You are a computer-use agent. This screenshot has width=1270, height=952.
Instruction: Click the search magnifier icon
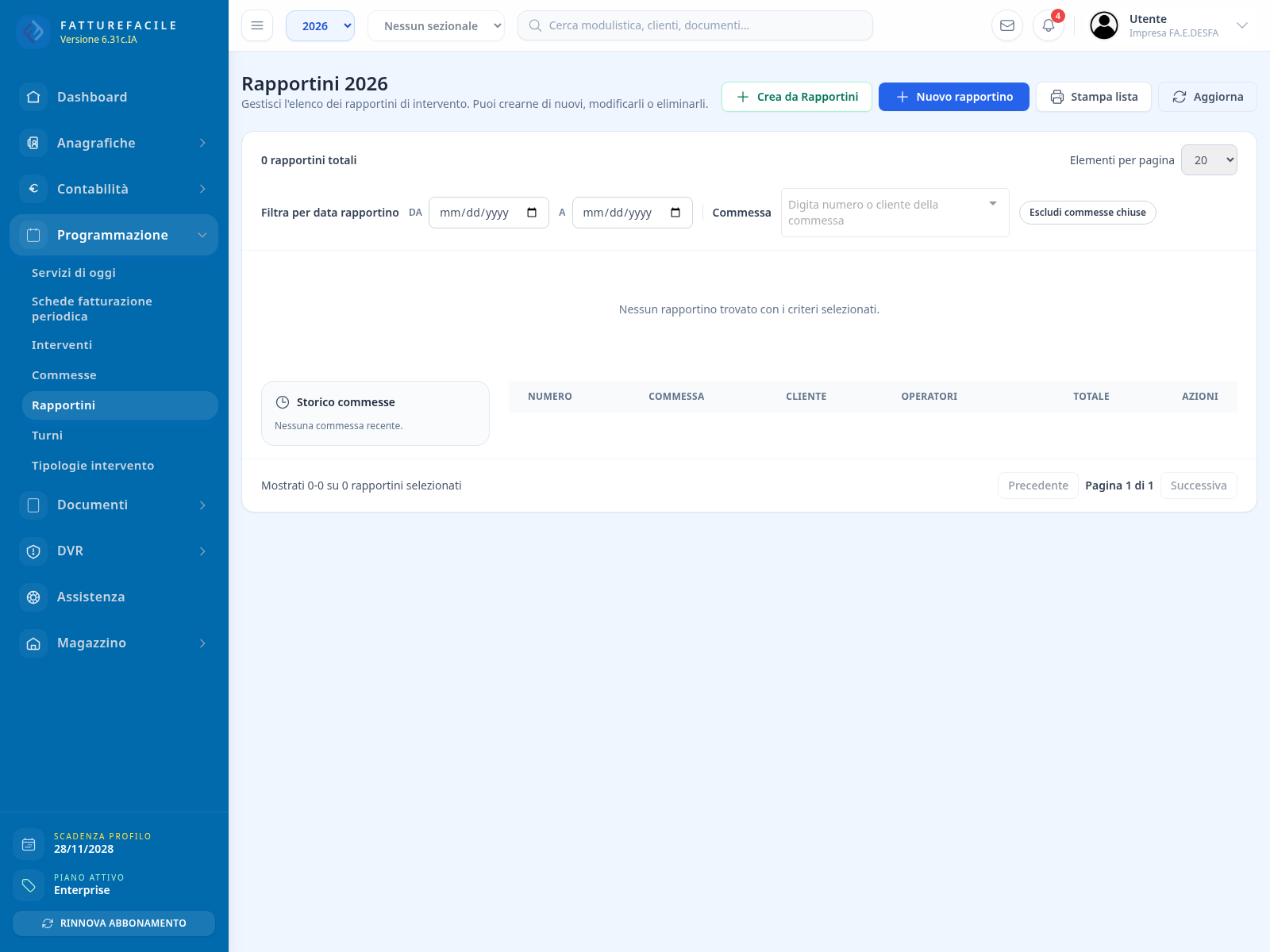[x=535, y=25]
